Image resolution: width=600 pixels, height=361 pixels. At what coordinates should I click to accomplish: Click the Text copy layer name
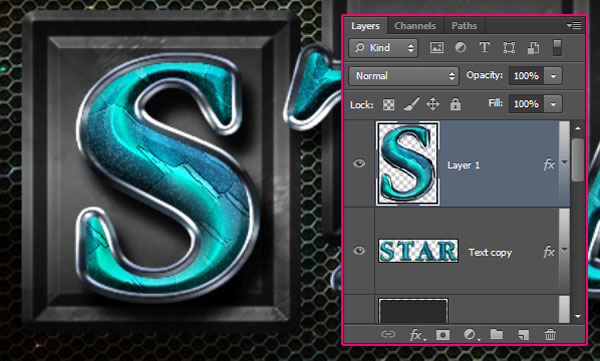coord(490,253)
